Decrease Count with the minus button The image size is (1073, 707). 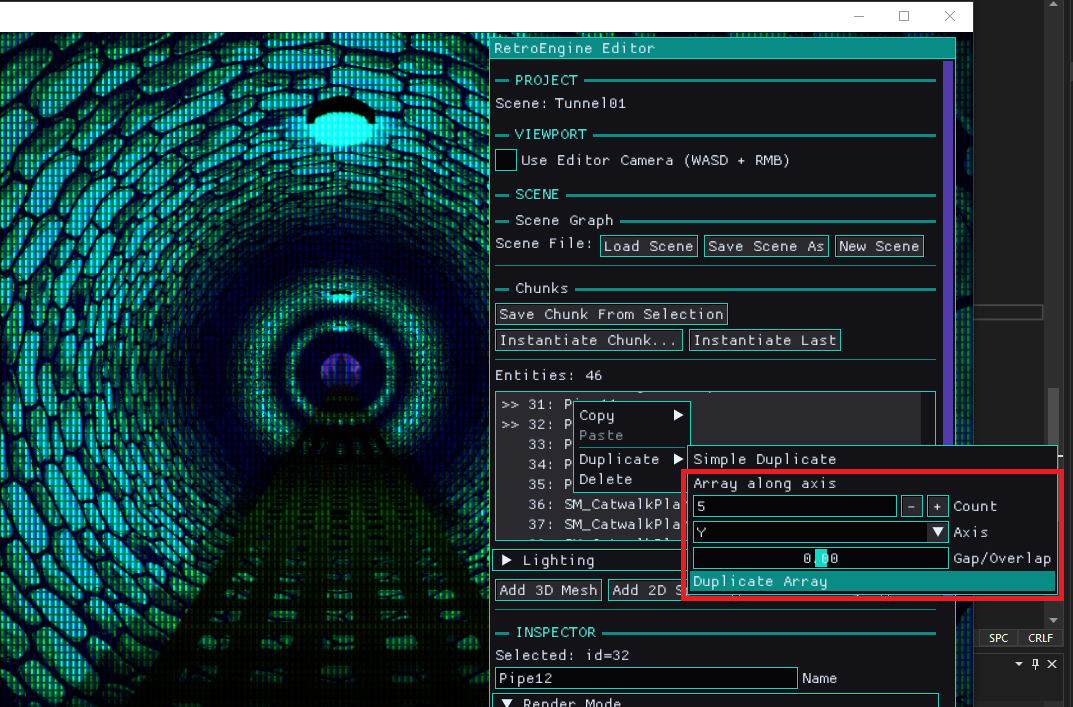[911, 507]
